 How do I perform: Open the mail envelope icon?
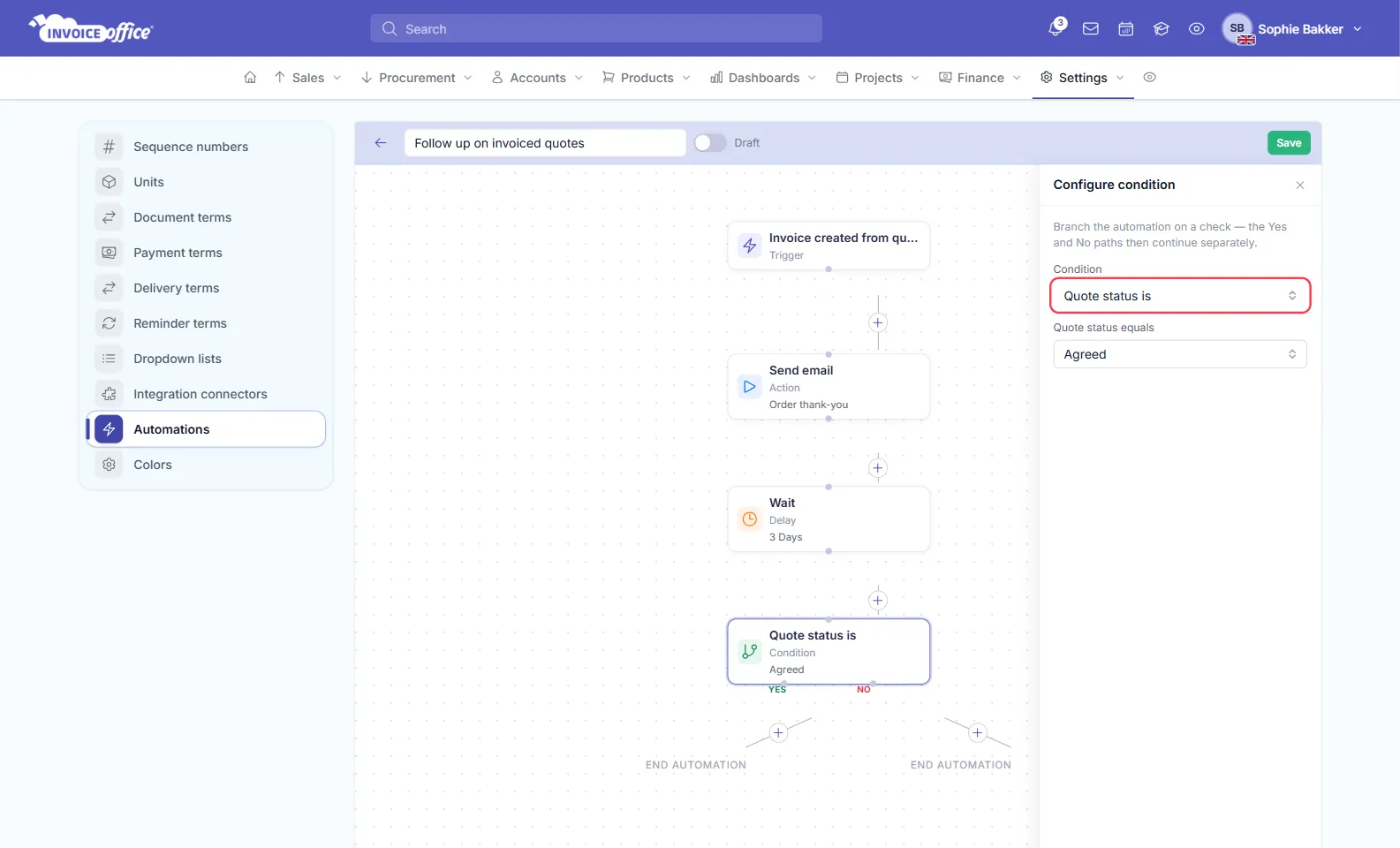[x=1091, y=28]
